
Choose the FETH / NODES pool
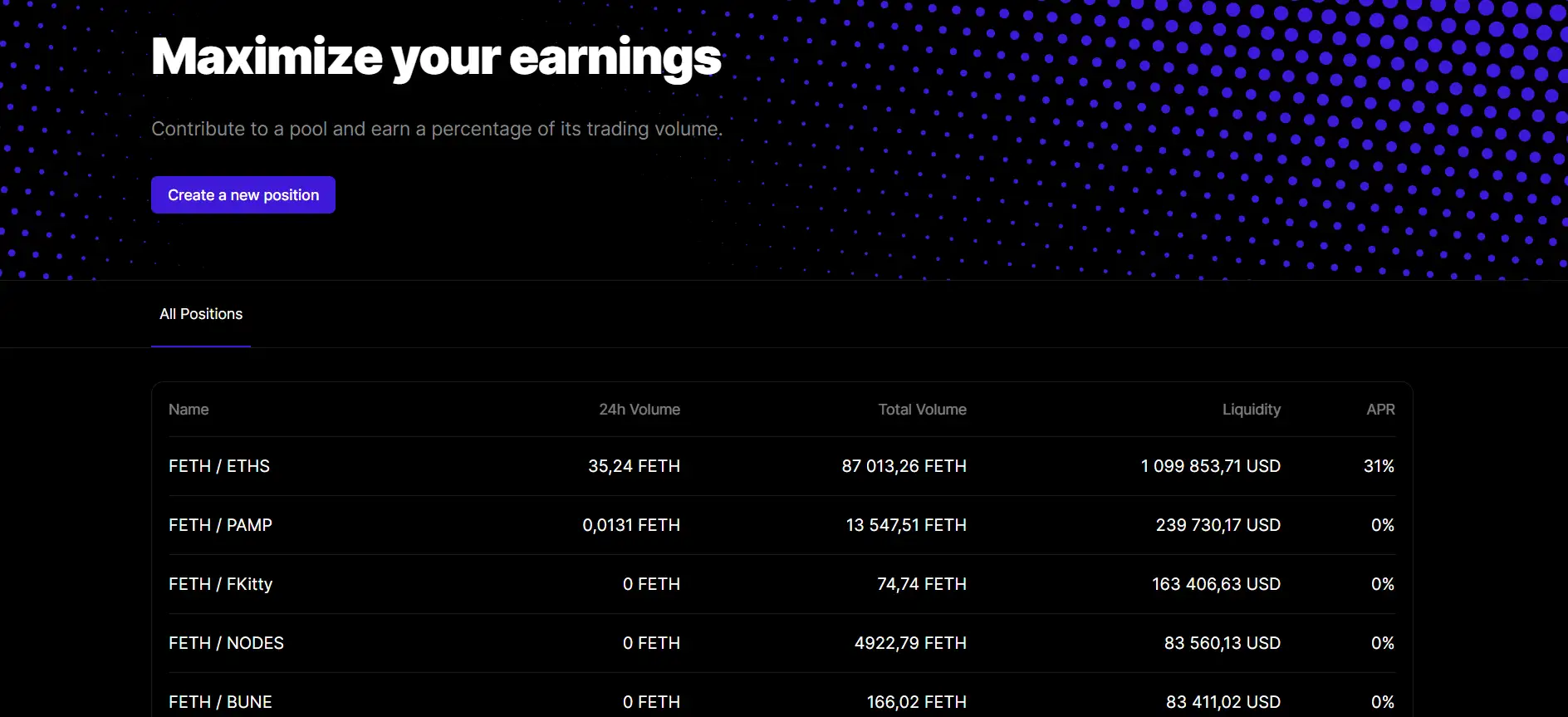point(226,643)
